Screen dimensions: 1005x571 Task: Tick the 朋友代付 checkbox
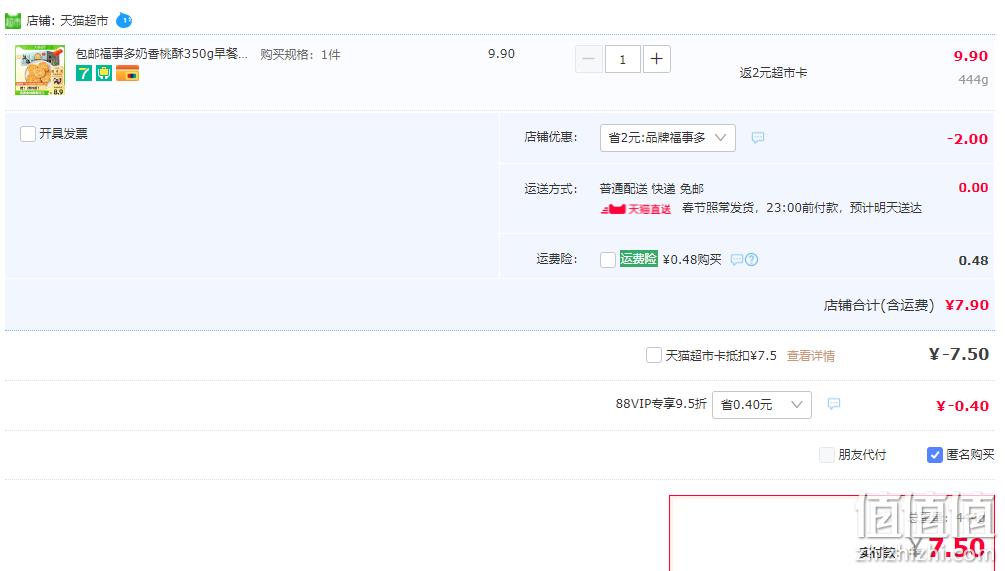[x=827, y=455]
